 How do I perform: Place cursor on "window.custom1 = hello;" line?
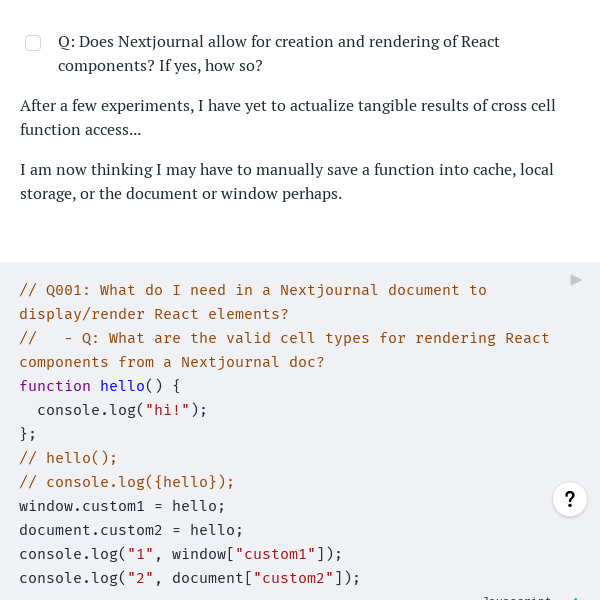122,506
